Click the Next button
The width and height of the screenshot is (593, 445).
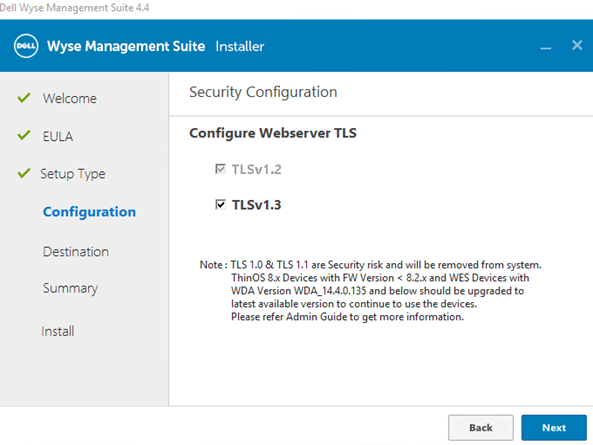tap(554, 428)
